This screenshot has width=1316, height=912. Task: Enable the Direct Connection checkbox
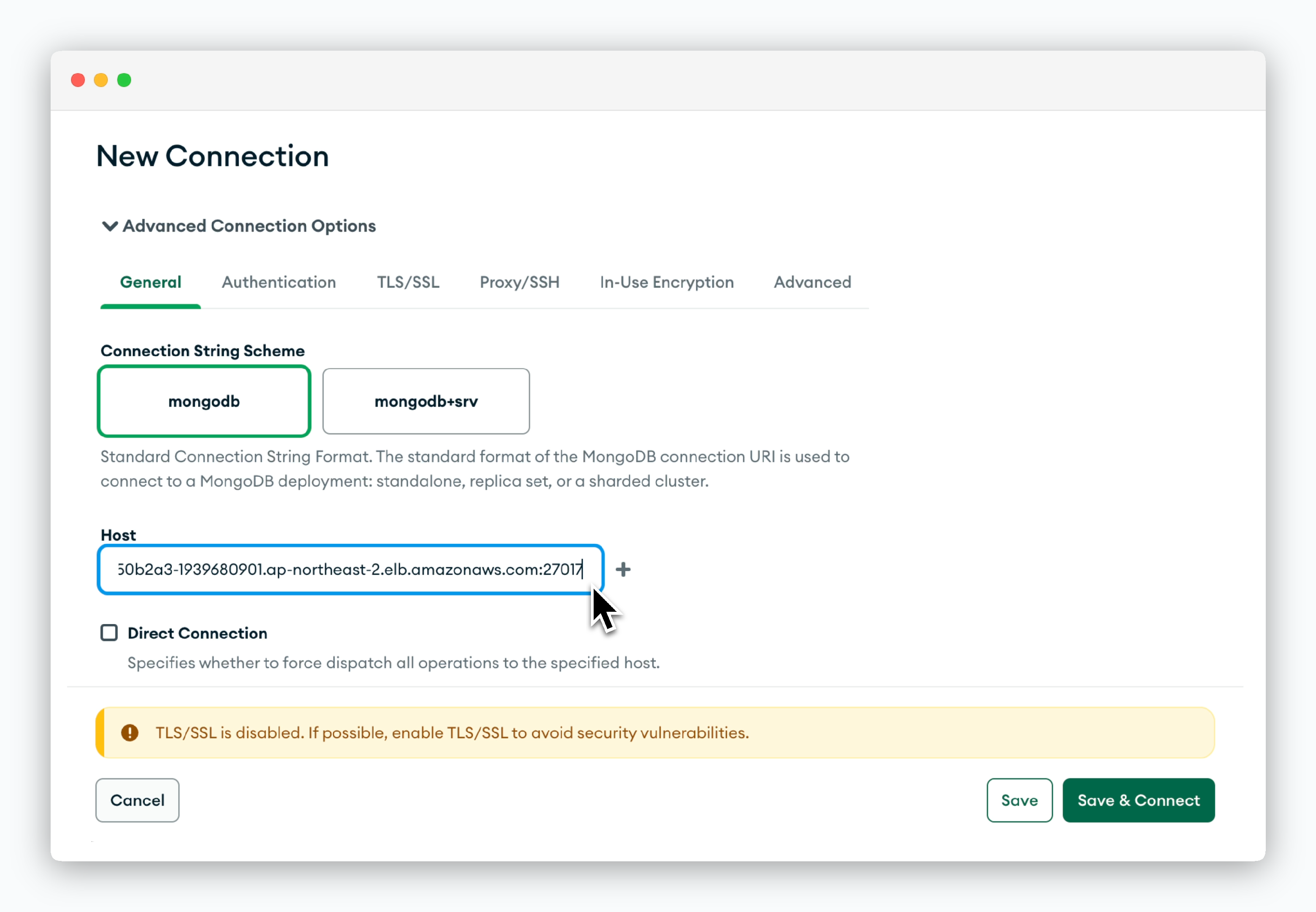109,632
